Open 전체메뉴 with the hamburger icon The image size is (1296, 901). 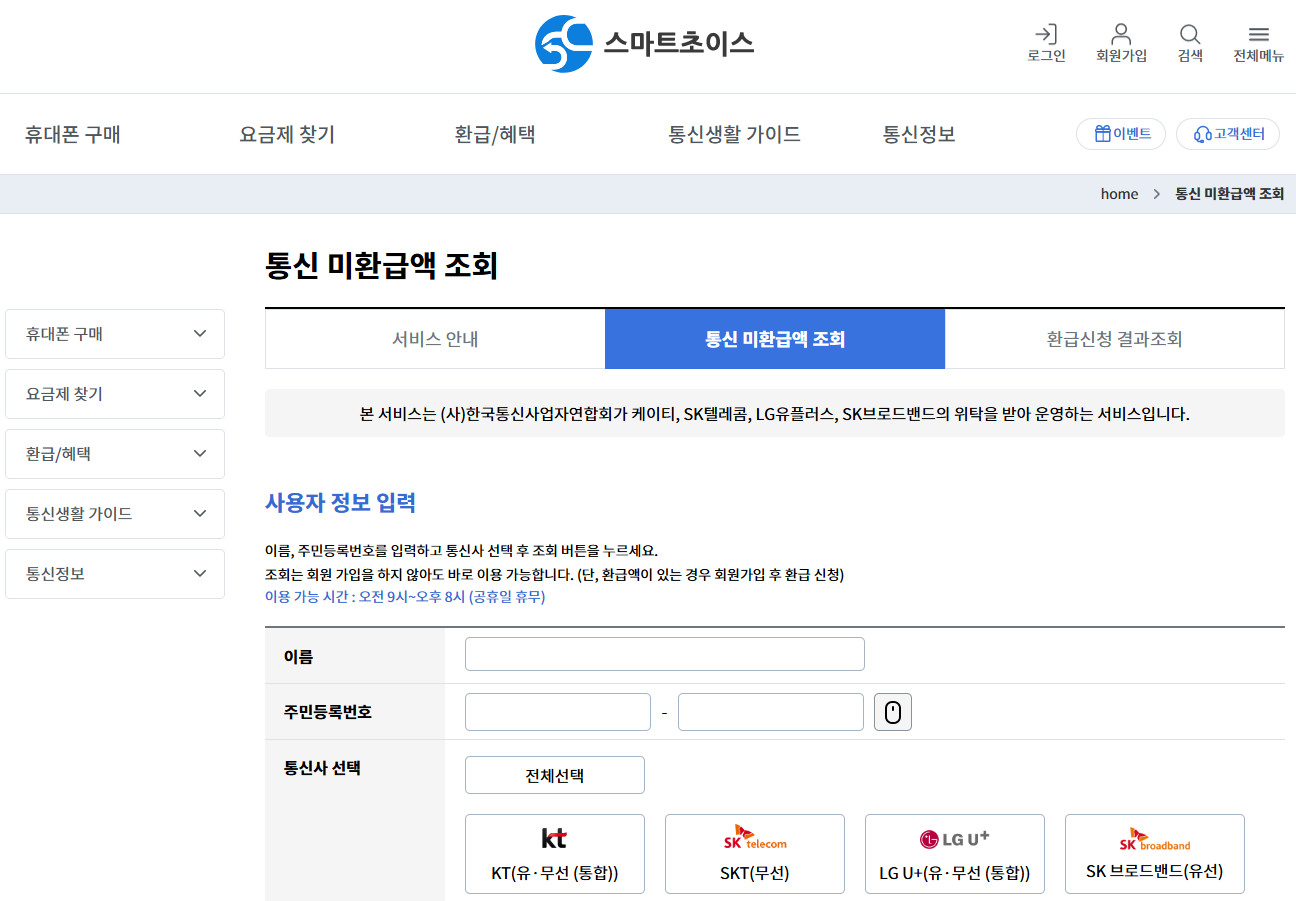click(x=1258, y=42)
